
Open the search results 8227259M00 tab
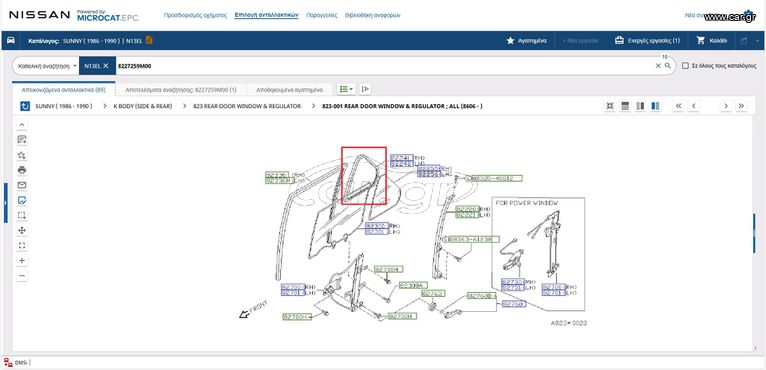point(181,90)
